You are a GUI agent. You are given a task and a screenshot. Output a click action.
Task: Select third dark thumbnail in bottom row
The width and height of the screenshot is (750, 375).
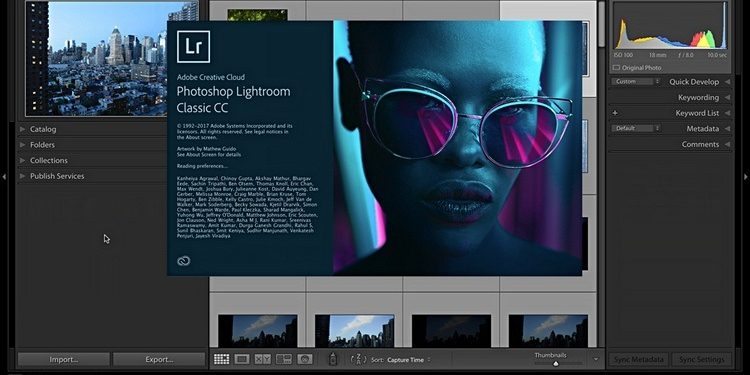(x=451, y=331)
